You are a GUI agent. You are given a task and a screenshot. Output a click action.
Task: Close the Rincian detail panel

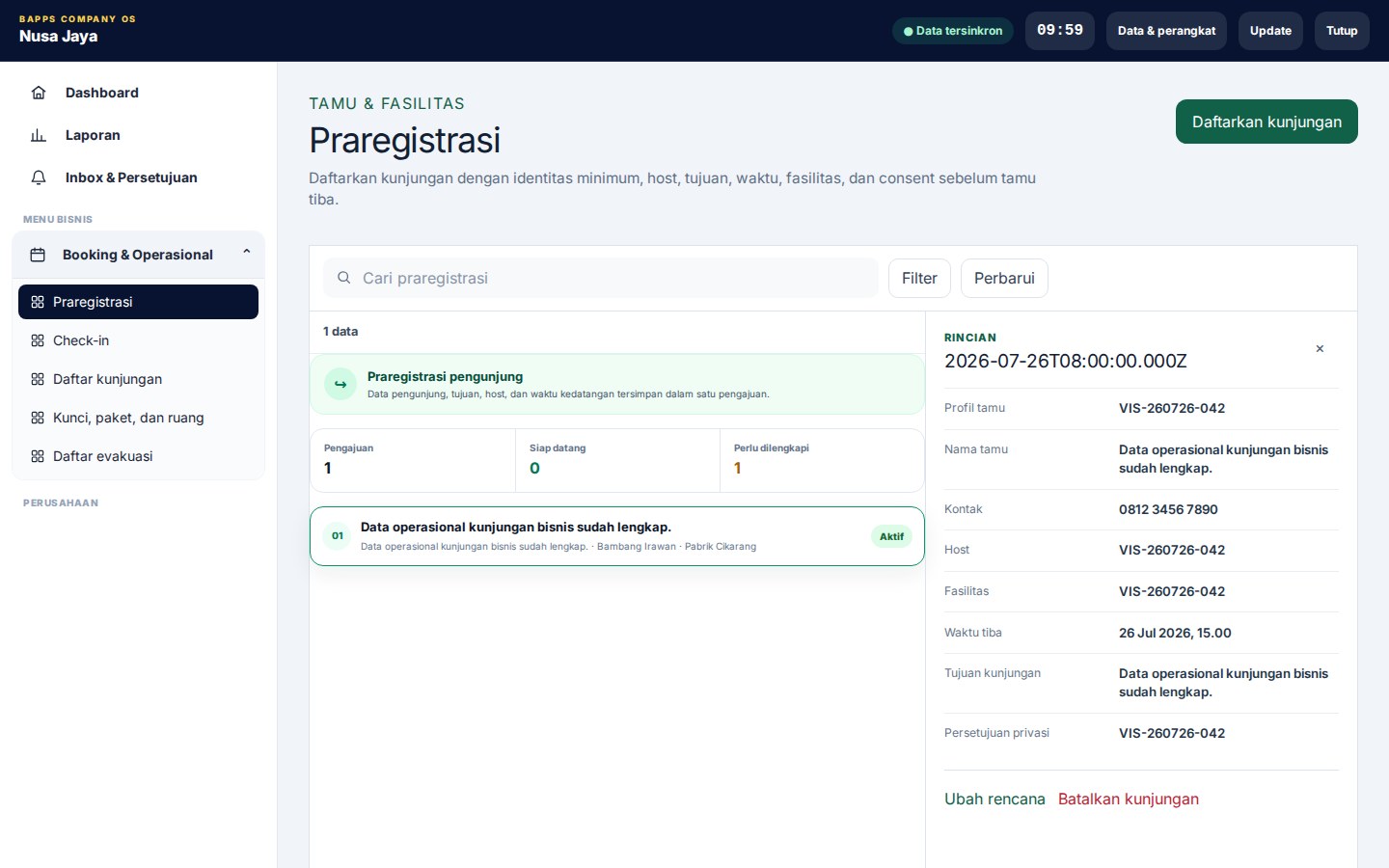point(1320,349)
